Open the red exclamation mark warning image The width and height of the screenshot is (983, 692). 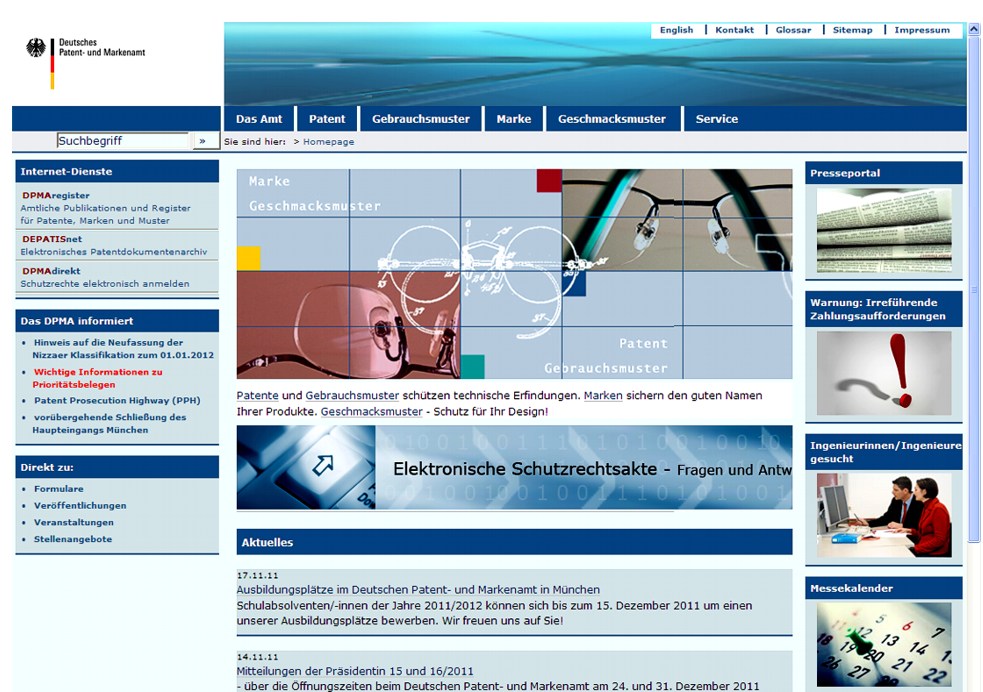pos(884,373)
